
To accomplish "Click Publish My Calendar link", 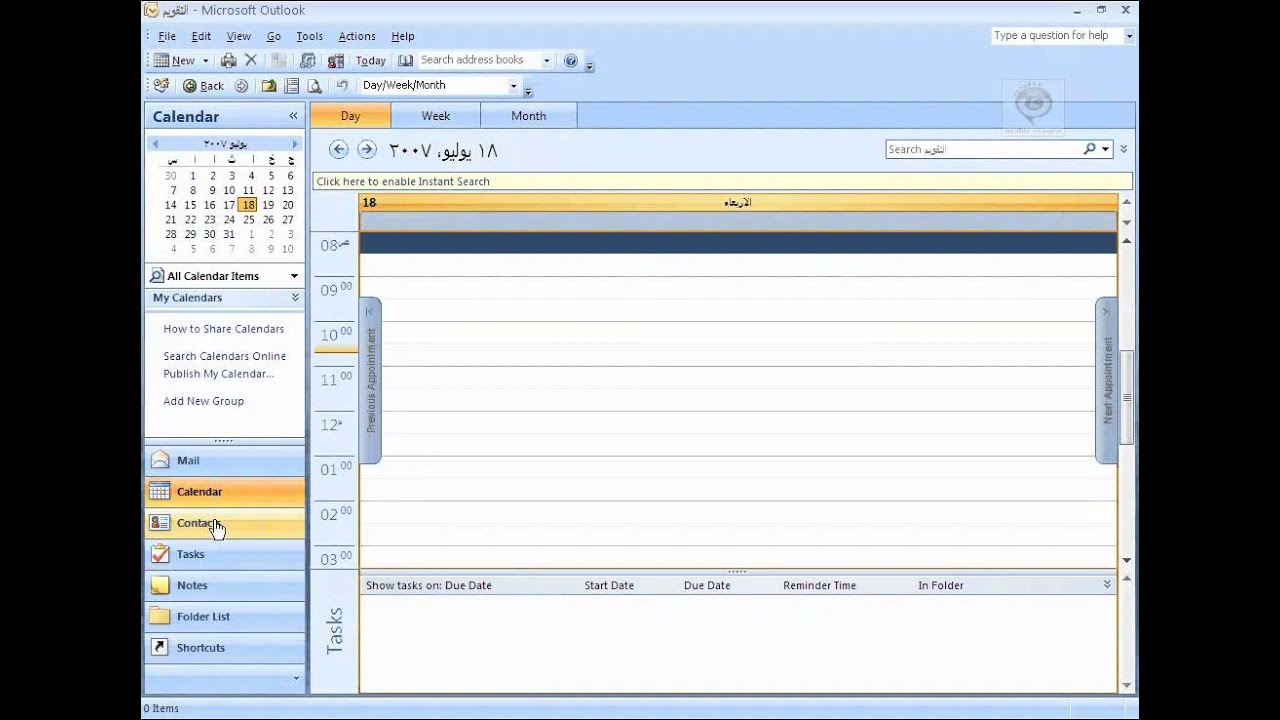I will pos(219,374).
